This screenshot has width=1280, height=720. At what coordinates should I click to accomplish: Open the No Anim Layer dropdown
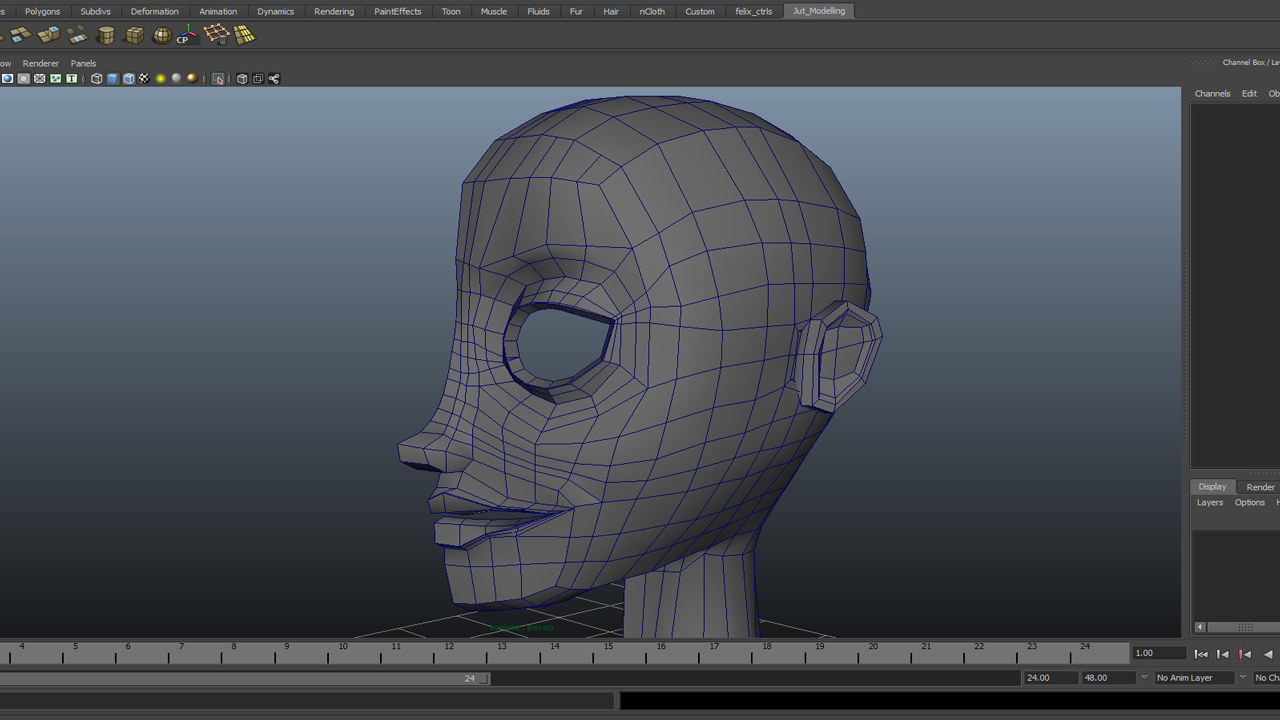(x=1195, y=677)
